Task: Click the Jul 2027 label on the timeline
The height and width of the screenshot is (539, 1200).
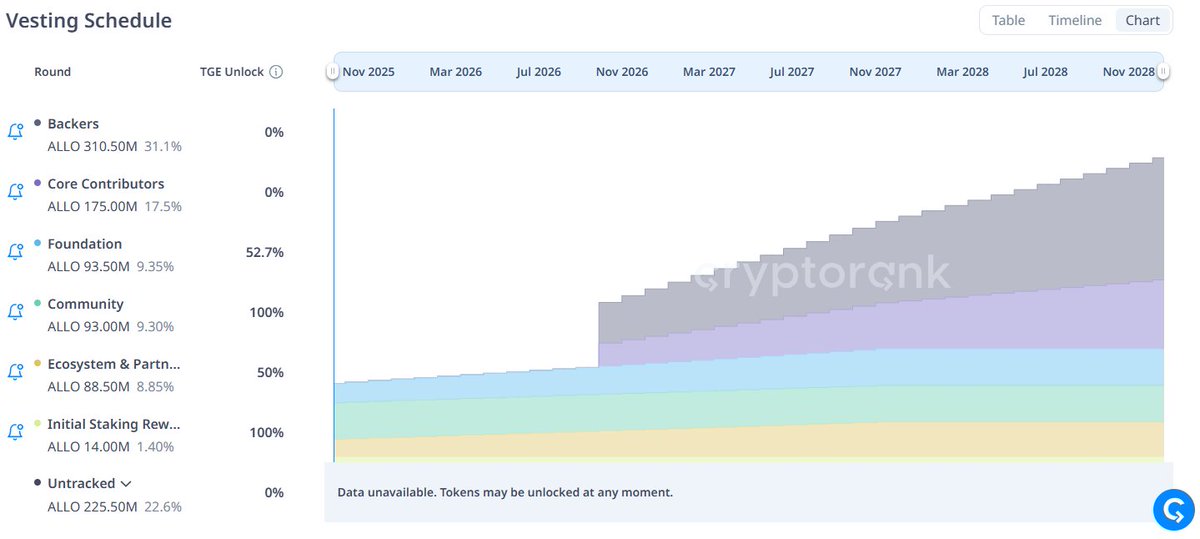Action: coord(792,72)
